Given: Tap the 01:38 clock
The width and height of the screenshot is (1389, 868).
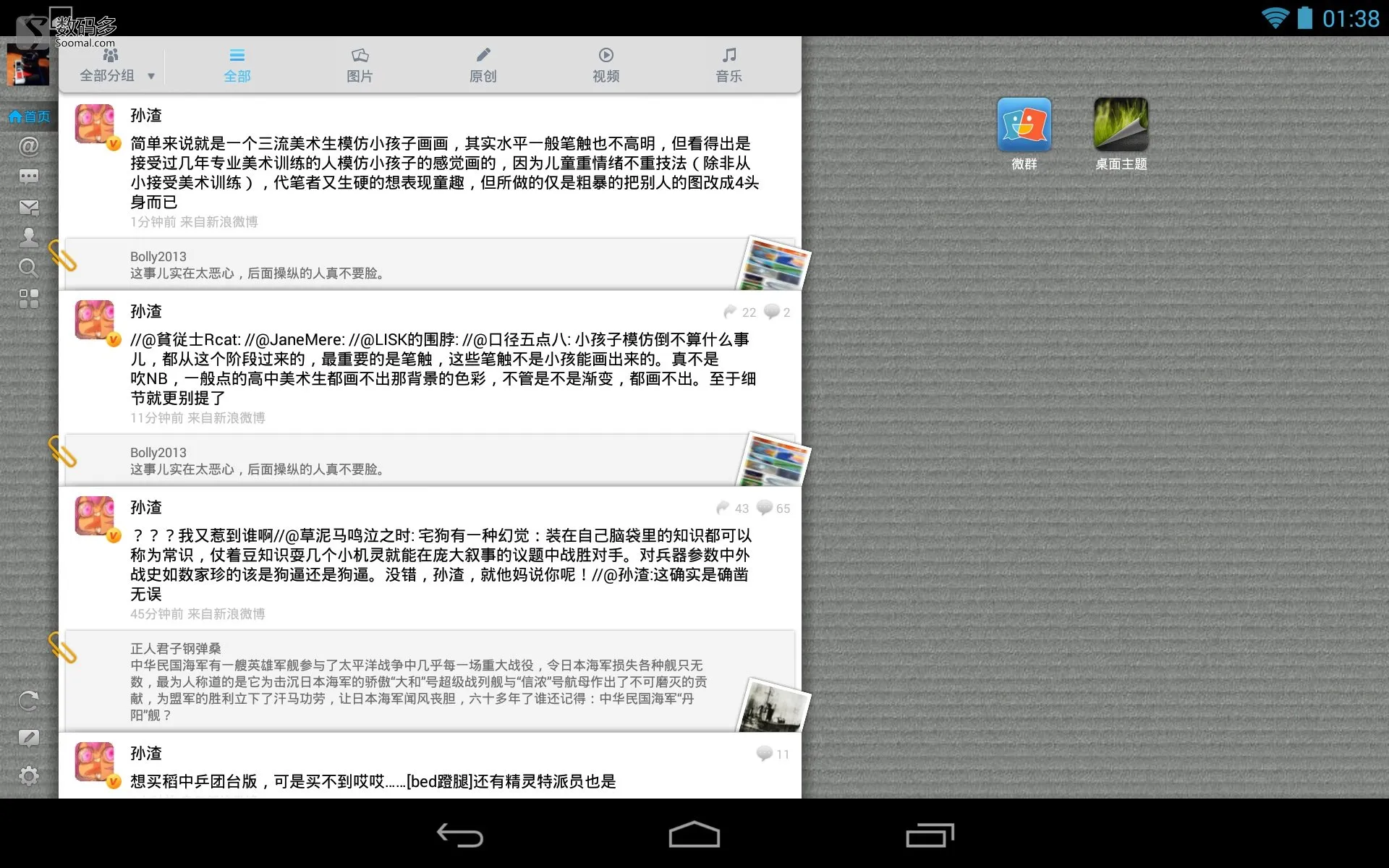Looking at the screenshot, I should click(1351, 18).
